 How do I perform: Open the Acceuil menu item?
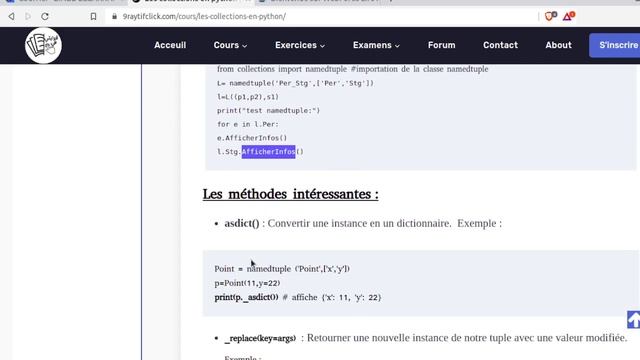click(170, 45)
